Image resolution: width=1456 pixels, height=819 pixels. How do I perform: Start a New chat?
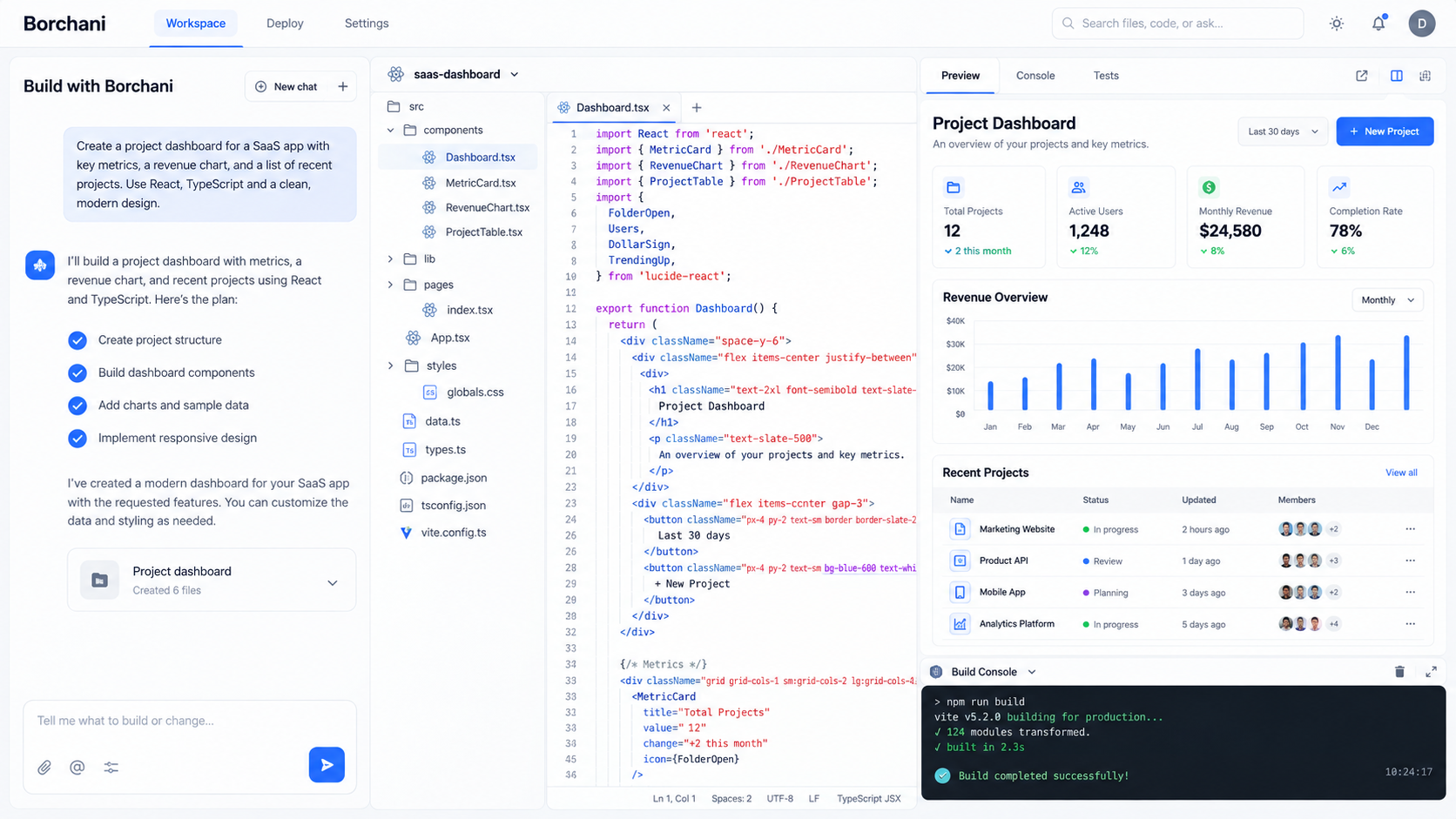coord(286,86)
